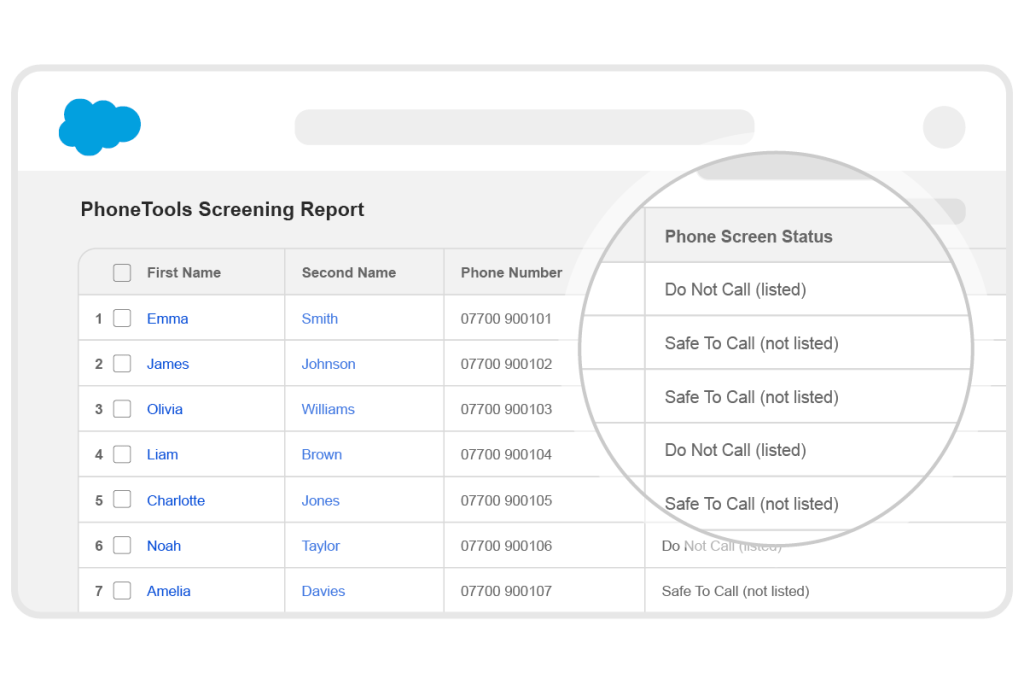The image size is (1024, 684).
Task: Click Olivia's Safe To Call status
Action: coord(752,397)
